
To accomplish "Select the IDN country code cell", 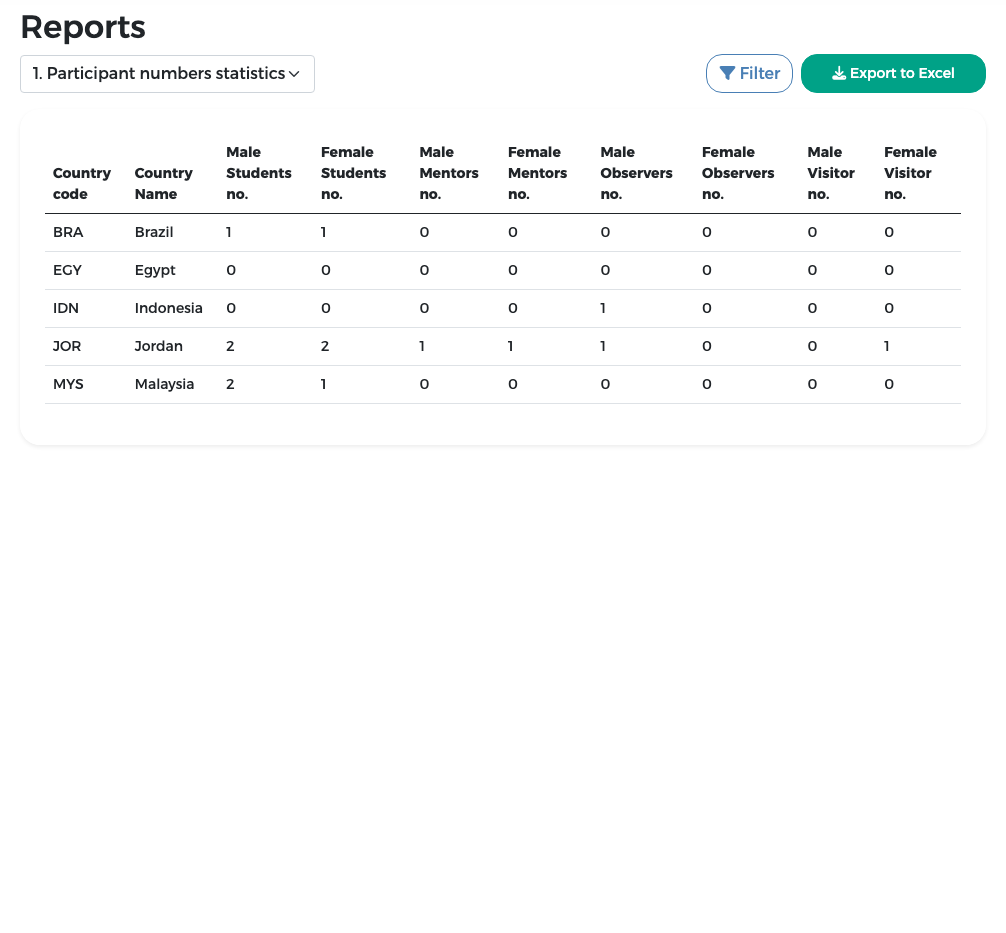I will click(65, 308).
